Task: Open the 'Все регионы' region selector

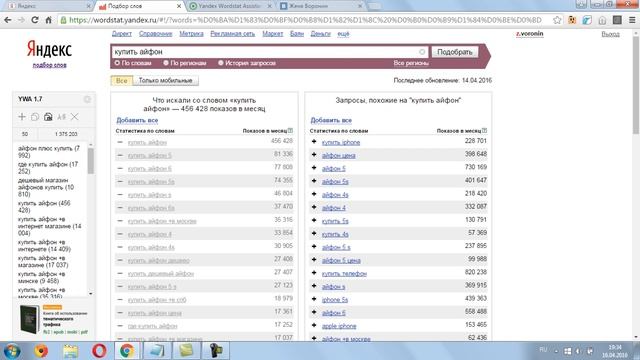Action: 411,63
